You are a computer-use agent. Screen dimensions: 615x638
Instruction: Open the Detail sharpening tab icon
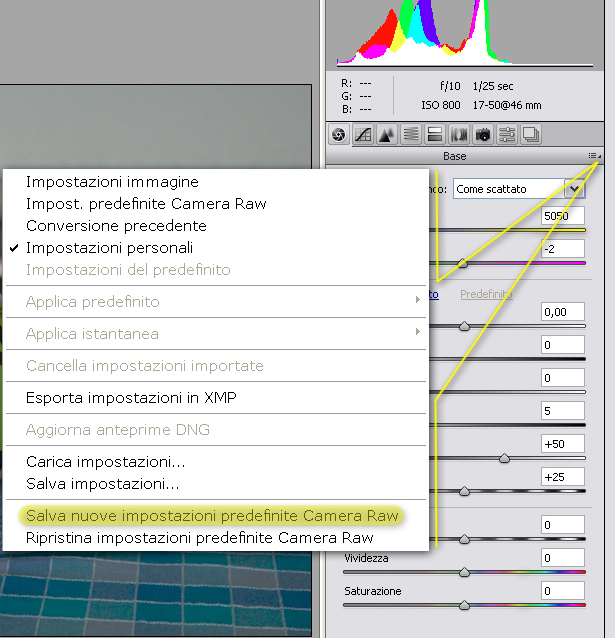[387, 134]
